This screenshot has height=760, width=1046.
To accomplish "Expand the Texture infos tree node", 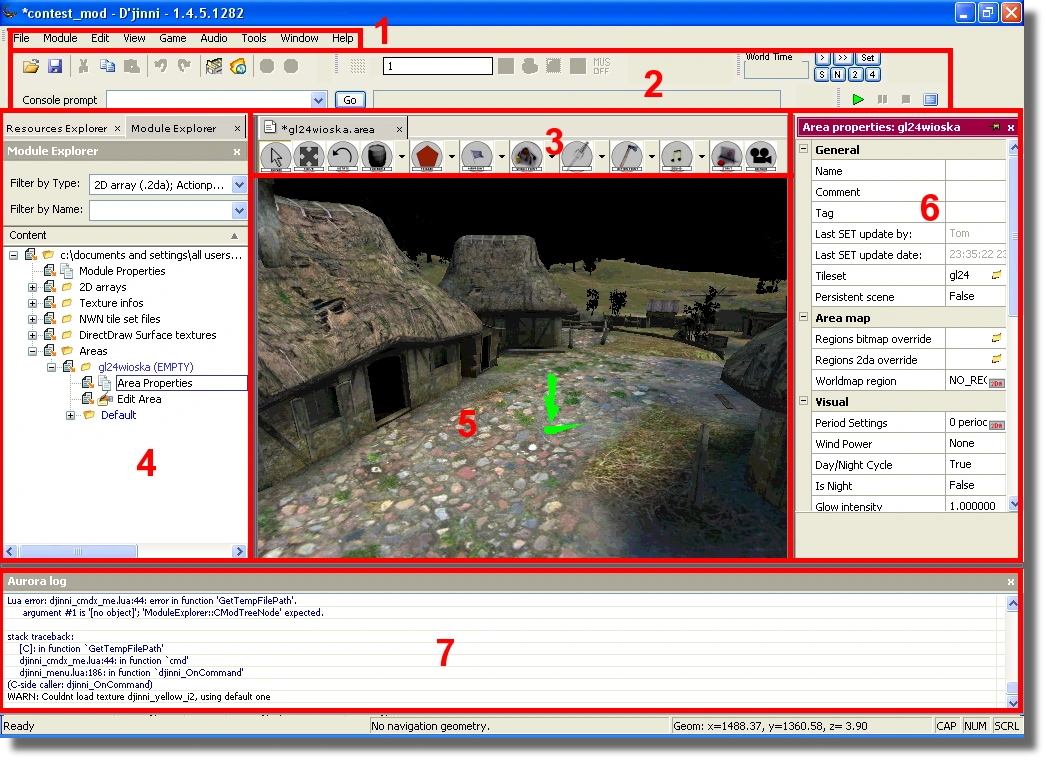I will (32, 303).
